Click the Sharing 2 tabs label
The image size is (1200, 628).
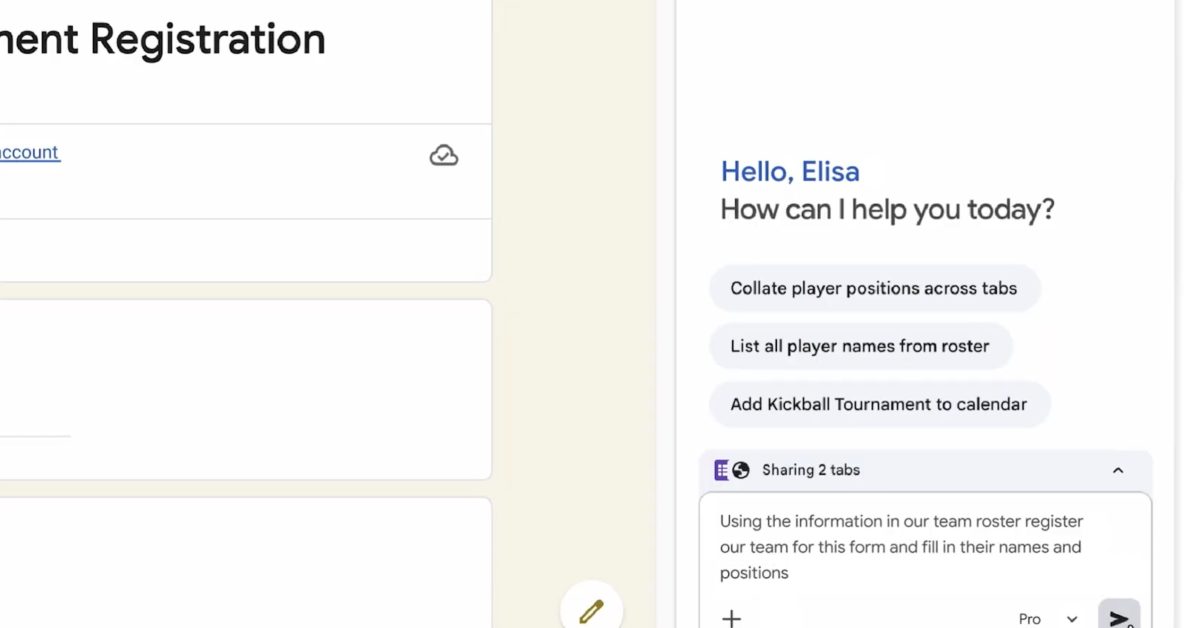(811, 470)
